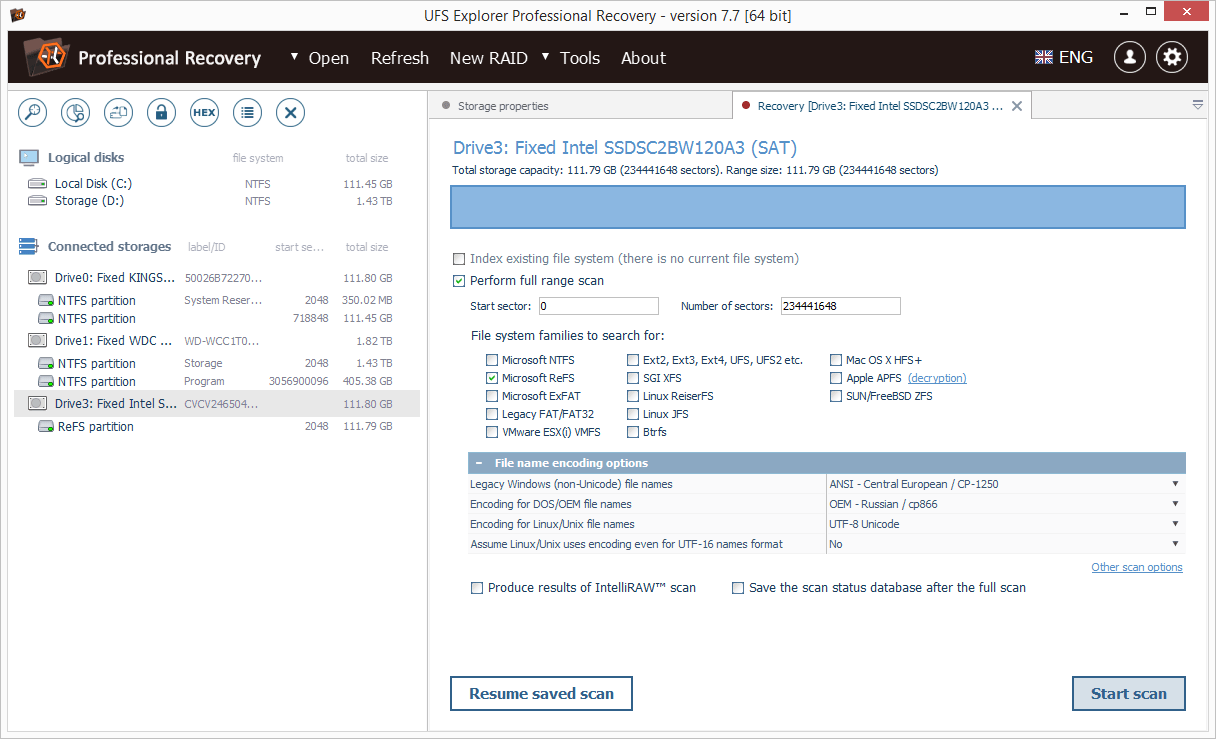1216x739 pixels.
Task: Open the HEX viewer icon
Action: pyautogui.click(x=204, y=113)
